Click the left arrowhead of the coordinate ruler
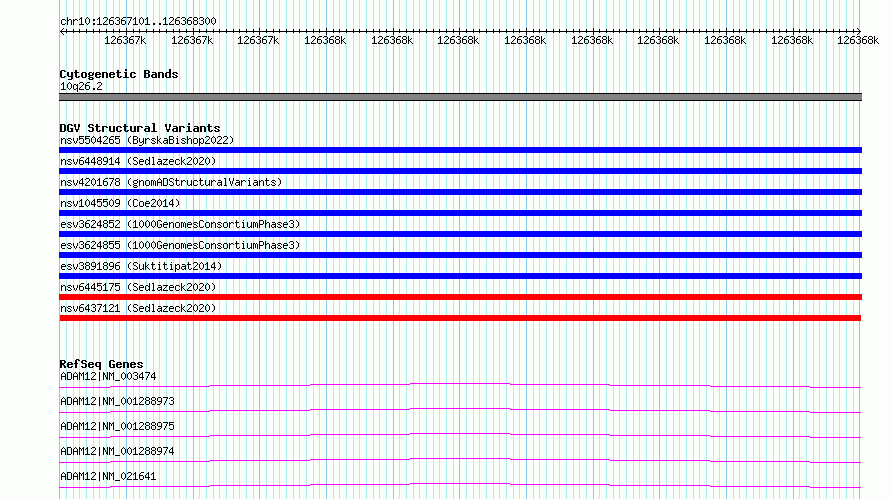 (x=62, y=31)
